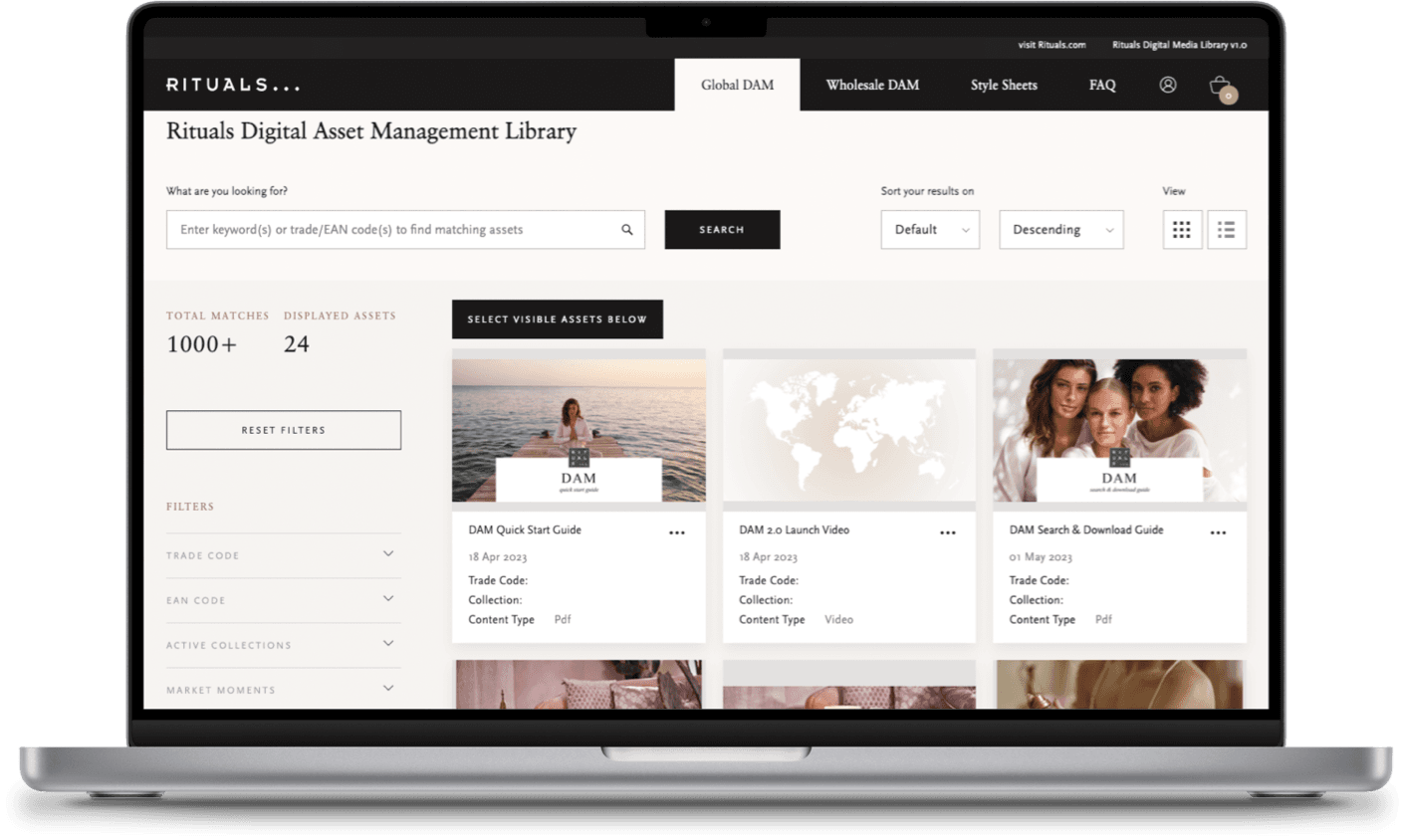The image size is (1405, 840).
Task: Click the Reset Filters button
Action: pyautogui.click(x=284, y=430)
